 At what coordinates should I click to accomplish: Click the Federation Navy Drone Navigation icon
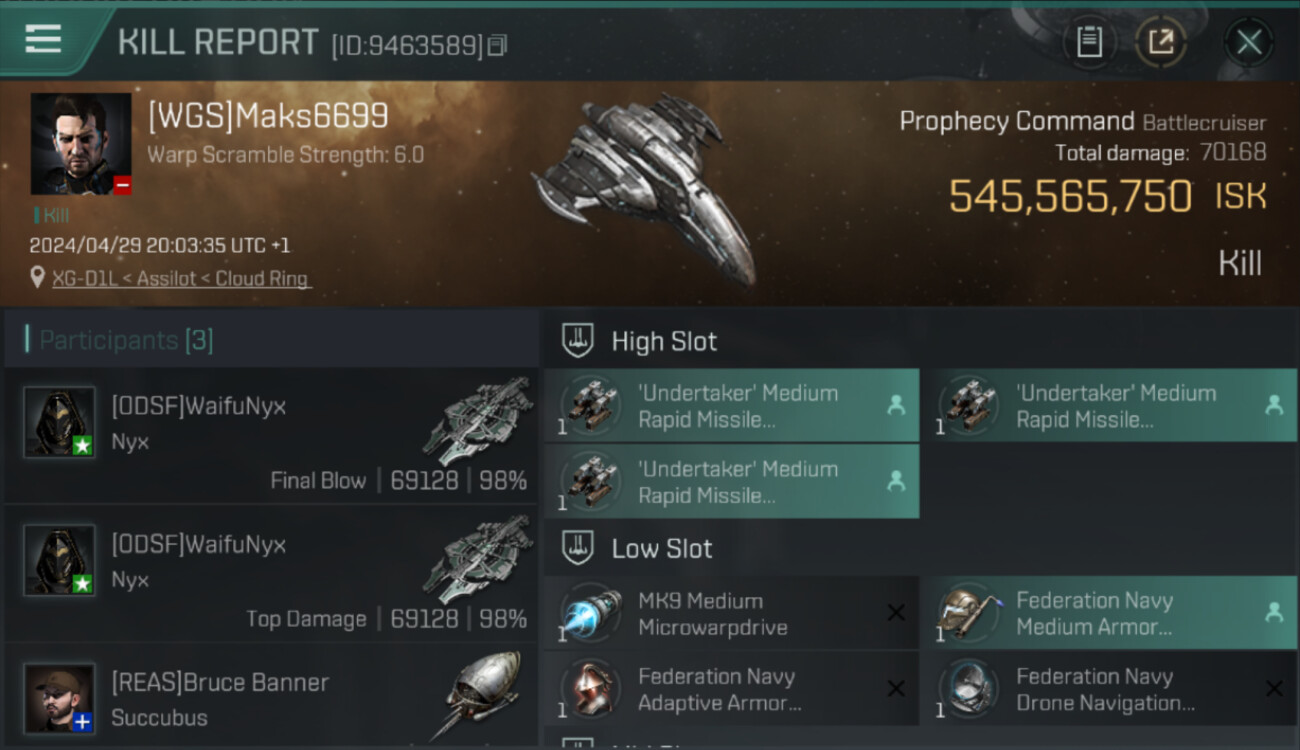pos(969,689)
